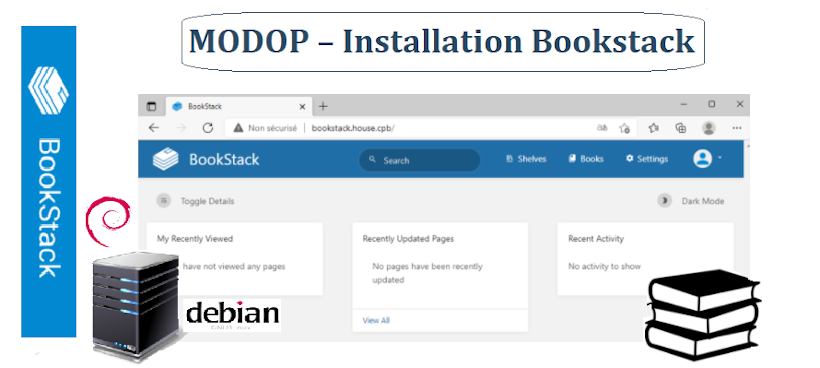
Task: Open the Settings menu item
Action: tap(647, 159)
